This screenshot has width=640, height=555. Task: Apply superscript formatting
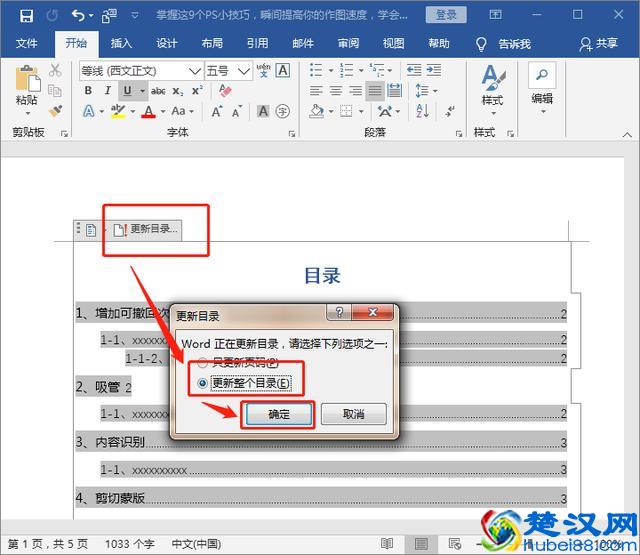point(198,91)
